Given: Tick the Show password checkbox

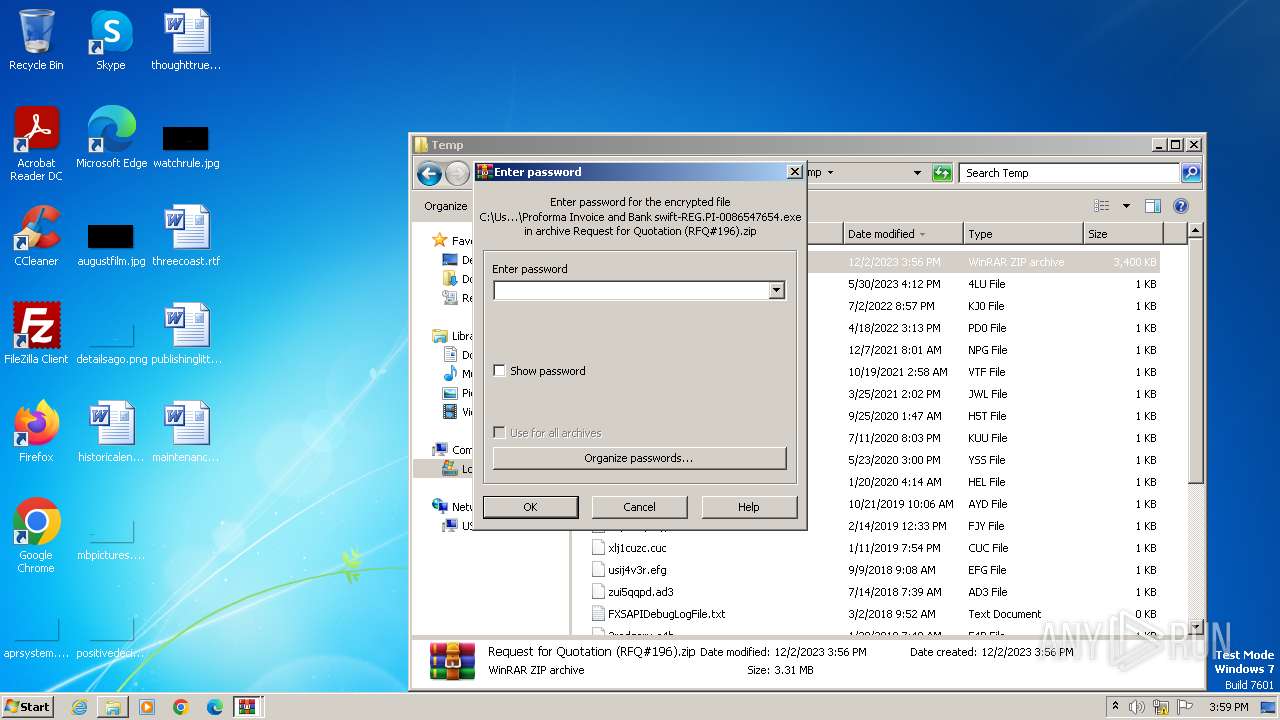Looking at the screenshot, I should [x=500, y=371].
